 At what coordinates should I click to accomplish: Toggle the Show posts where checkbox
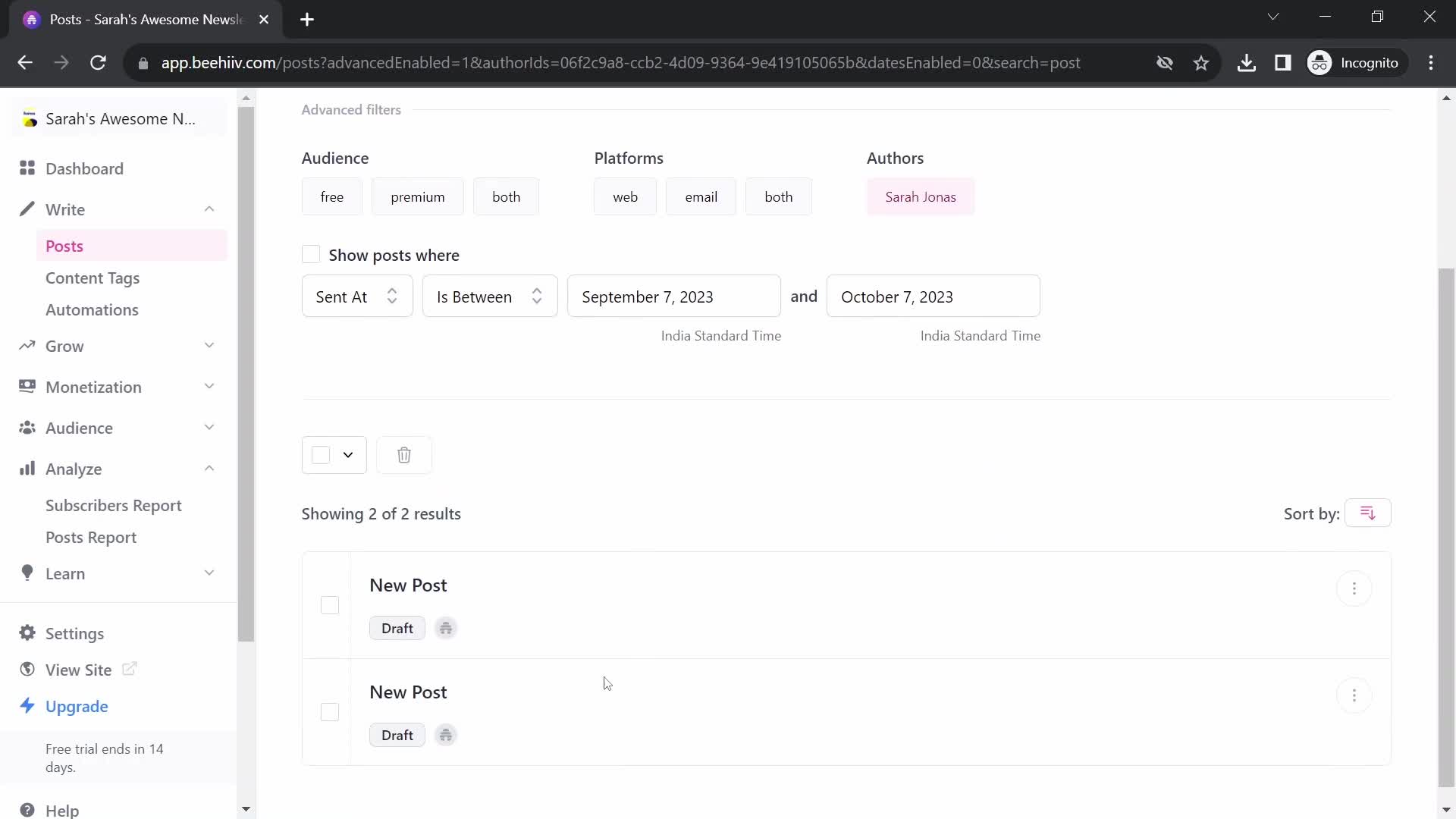(311, 255)
